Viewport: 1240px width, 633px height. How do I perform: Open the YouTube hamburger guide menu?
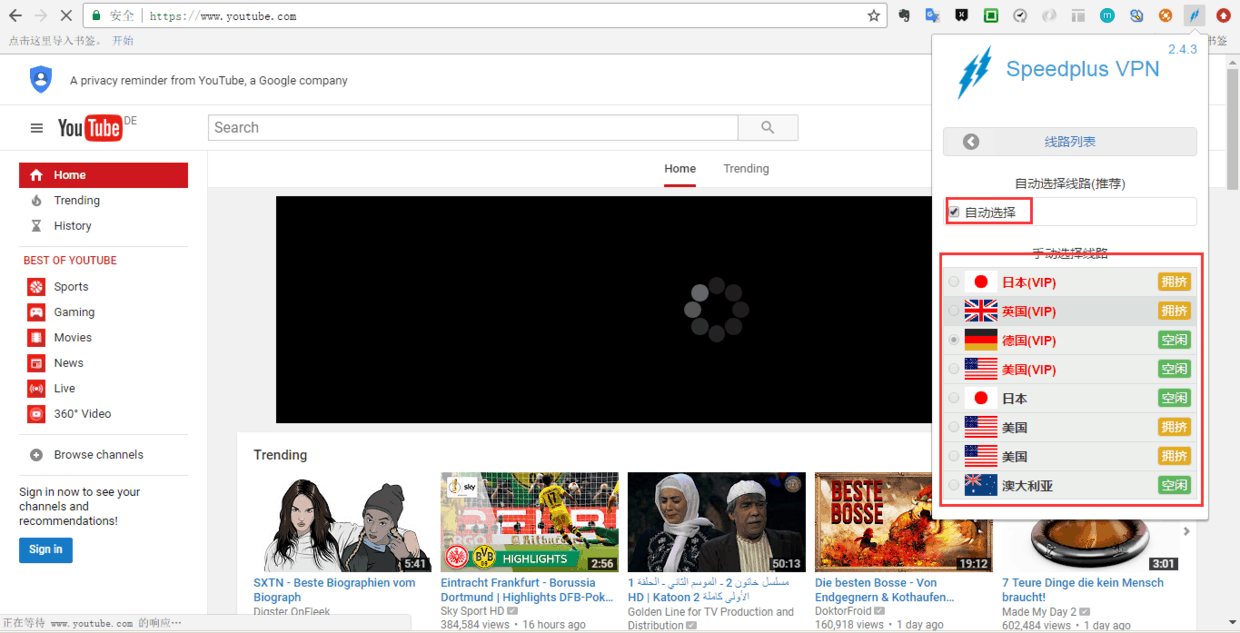coord(37,128)
